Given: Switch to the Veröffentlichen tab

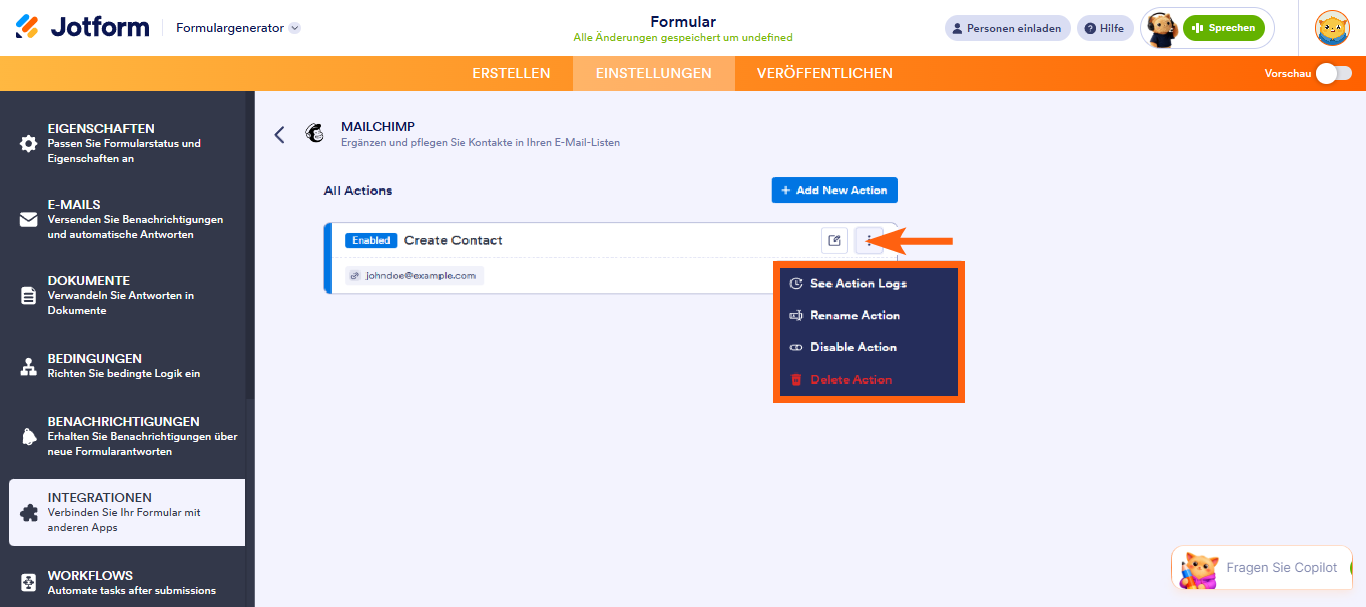Looking at the screenshot, I should point(825,73).
